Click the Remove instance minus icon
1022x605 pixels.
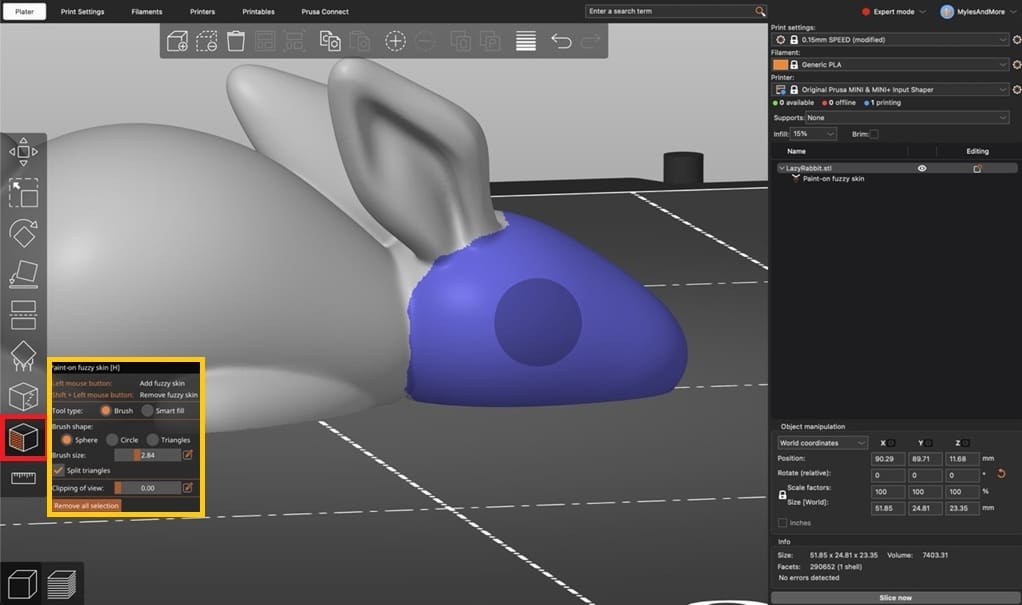(x=425, y=41)
